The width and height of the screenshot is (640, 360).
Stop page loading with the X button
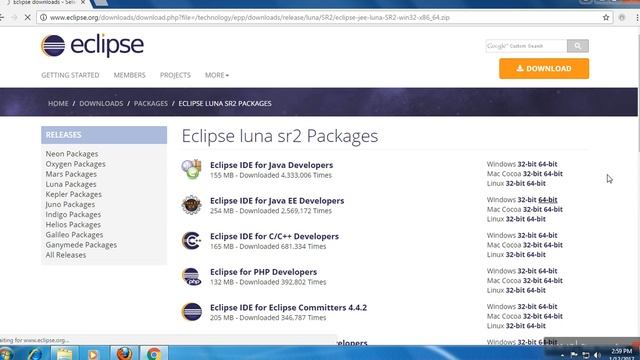(27, 18)
